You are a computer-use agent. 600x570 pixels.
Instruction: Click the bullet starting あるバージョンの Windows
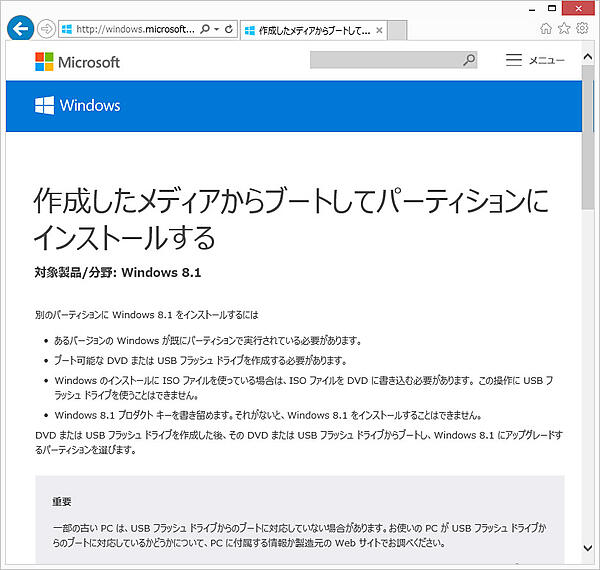point(208,340)
